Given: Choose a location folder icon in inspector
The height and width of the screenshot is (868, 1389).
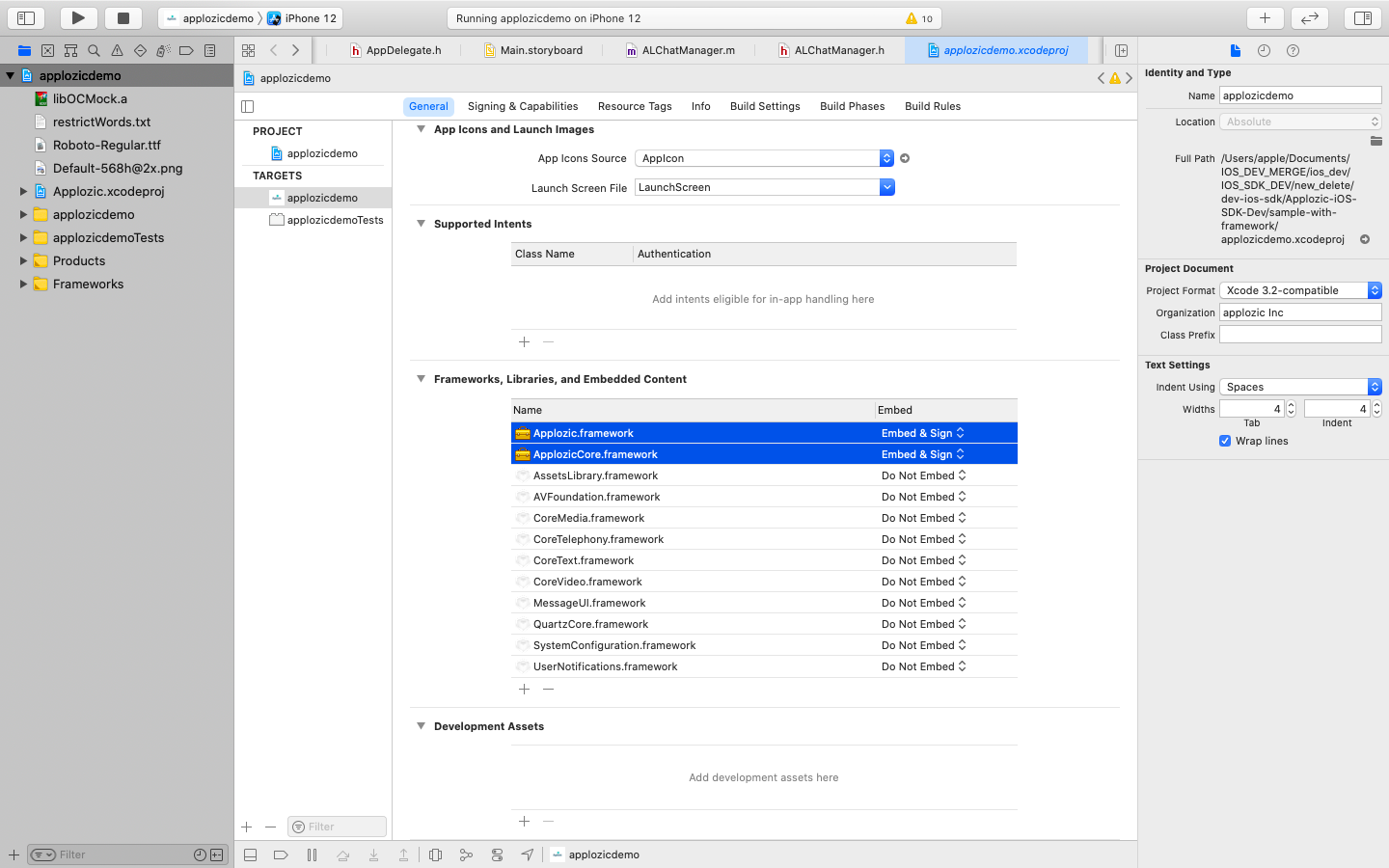Looking at the screenshot, I should click(1375, 140).
